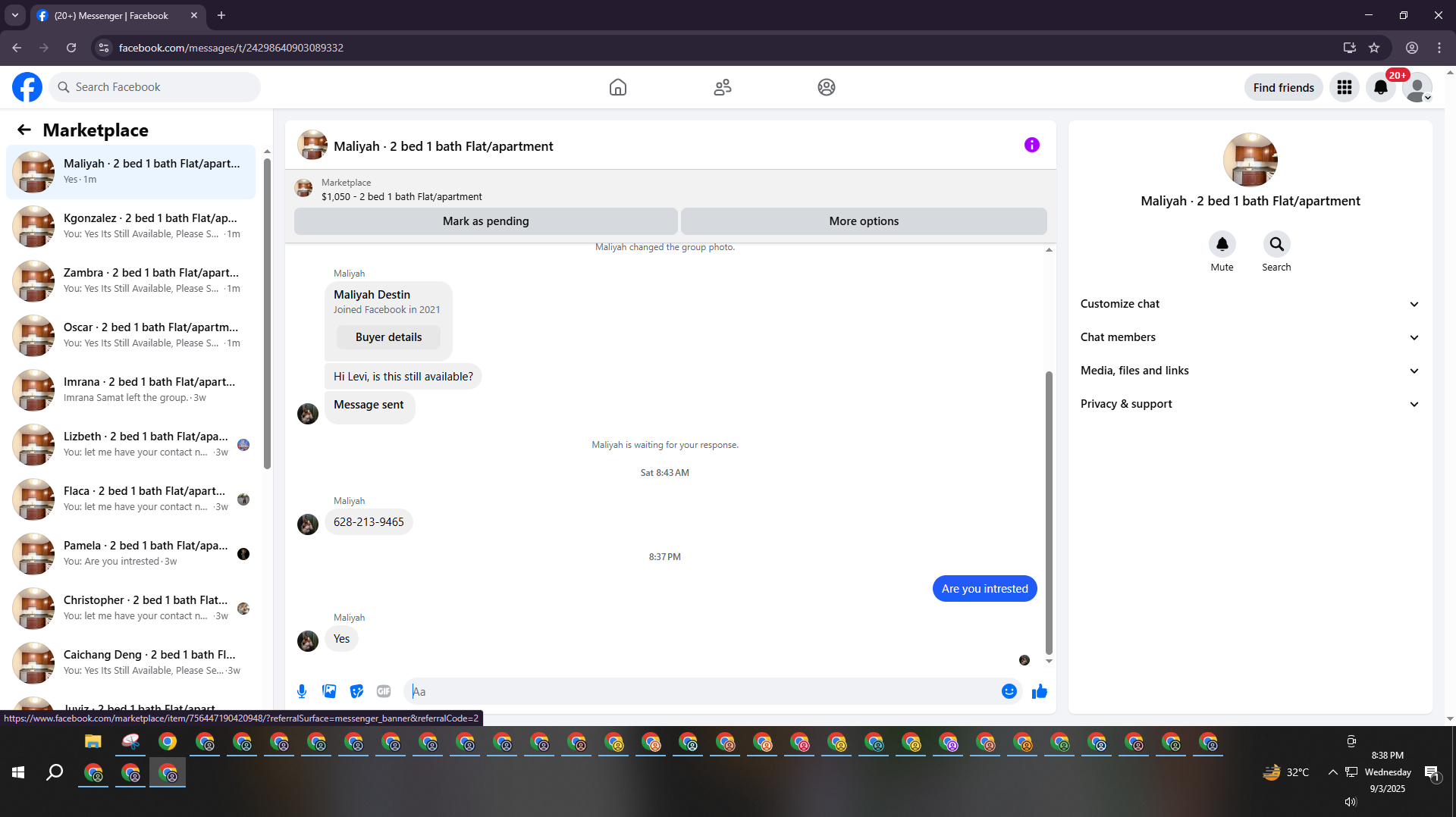This screenshot has height=817, width=1456.
Task: Click More options button
Action: pyautogui.click(x=864, y=221)
